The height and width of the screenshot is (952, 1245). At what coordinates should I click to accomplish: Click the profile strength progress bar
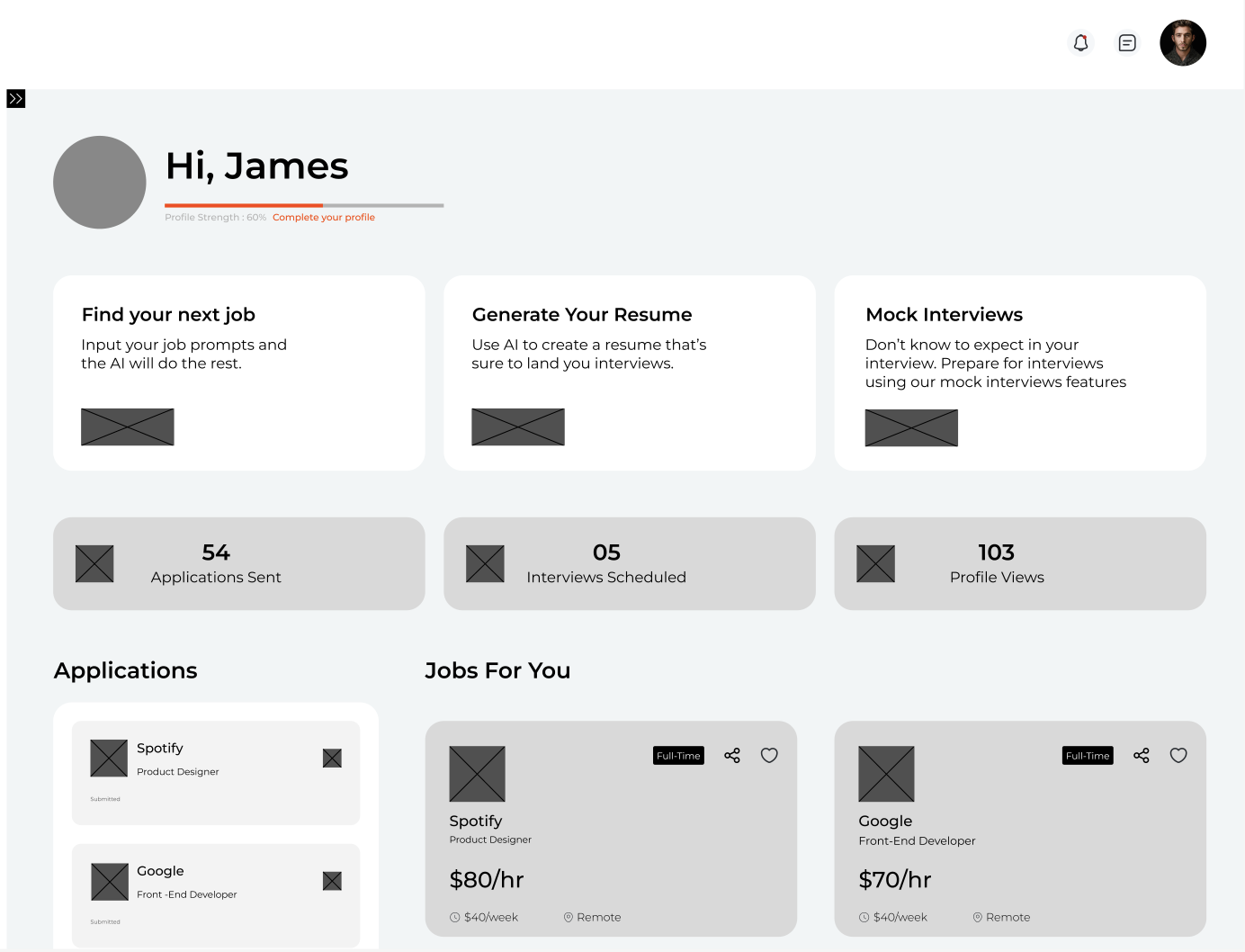[304, 205]
